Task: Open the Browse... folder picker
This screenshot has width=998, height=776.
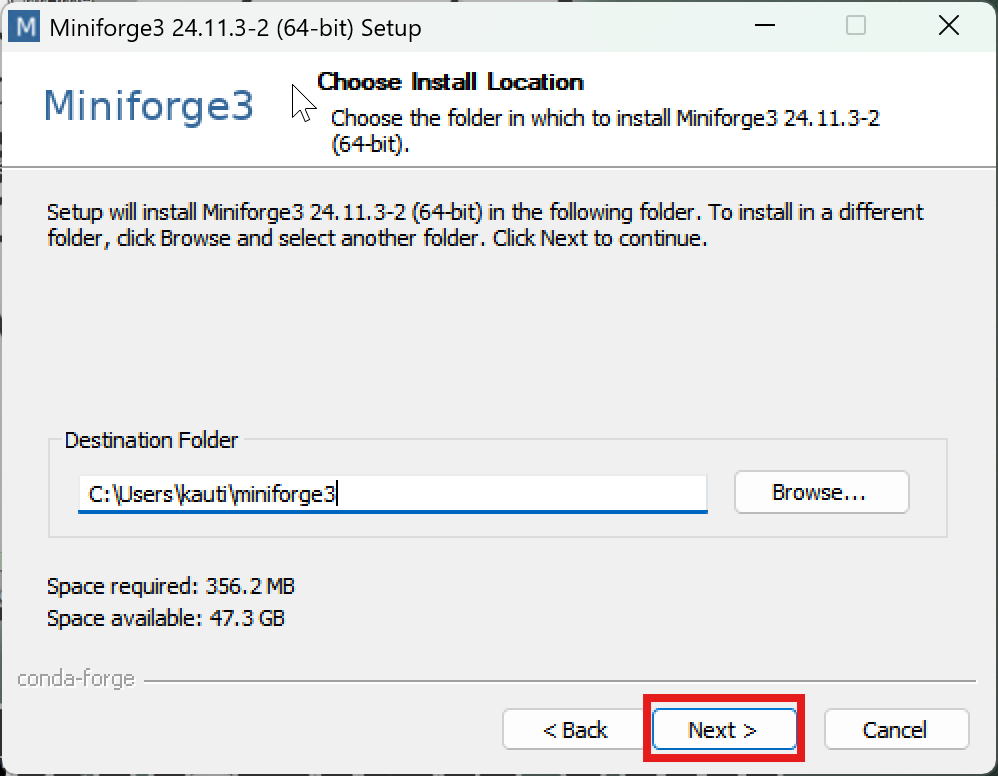Action: (820, 493)
